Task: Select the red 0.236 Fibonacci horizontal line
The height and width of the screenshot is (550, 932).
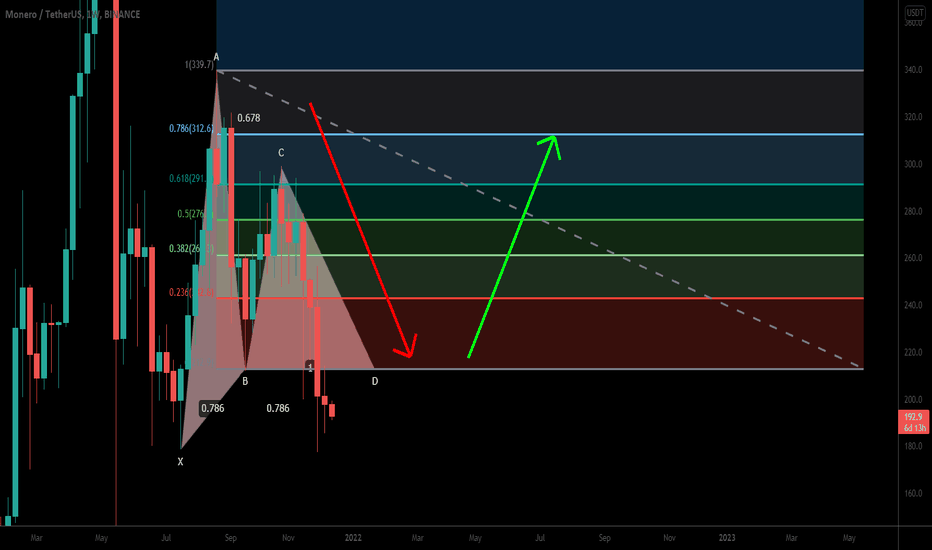Action: pos(540,298)
